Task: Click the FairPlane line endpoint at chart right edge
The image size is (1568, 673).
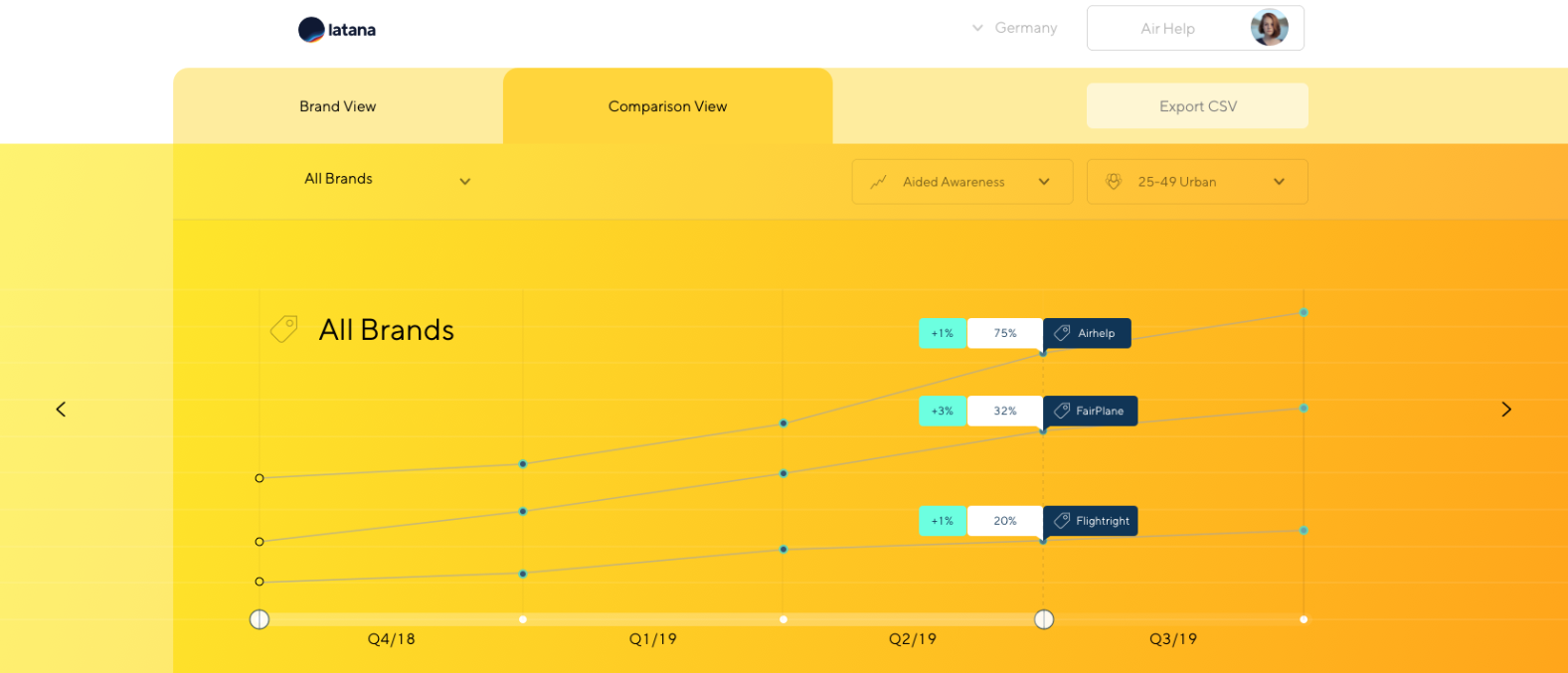Action: coord(1304,408)
